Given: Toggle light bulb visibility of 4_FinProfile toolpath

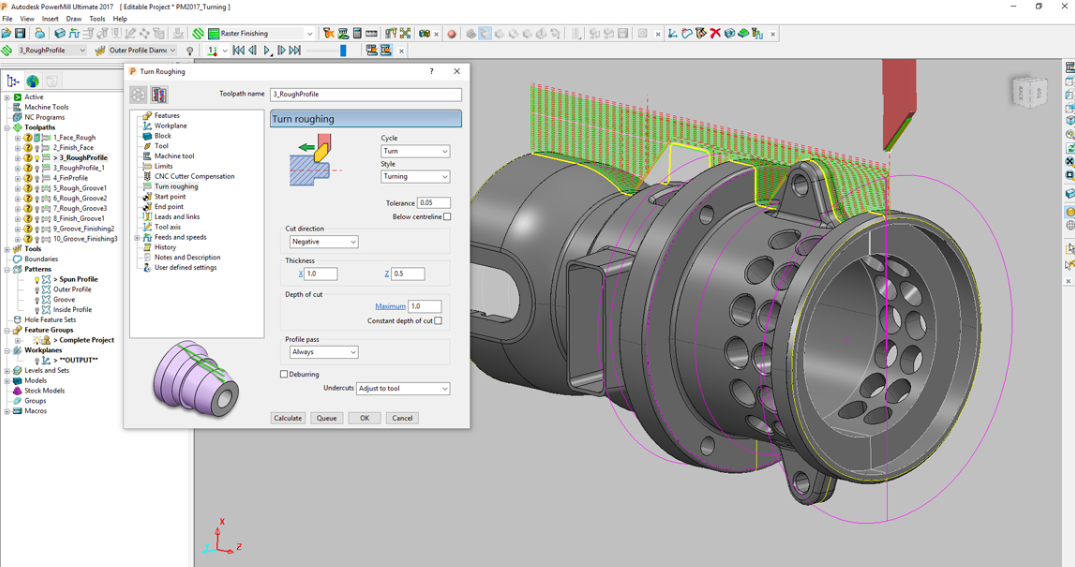Looking at the screenshot, I should (37, 178).
